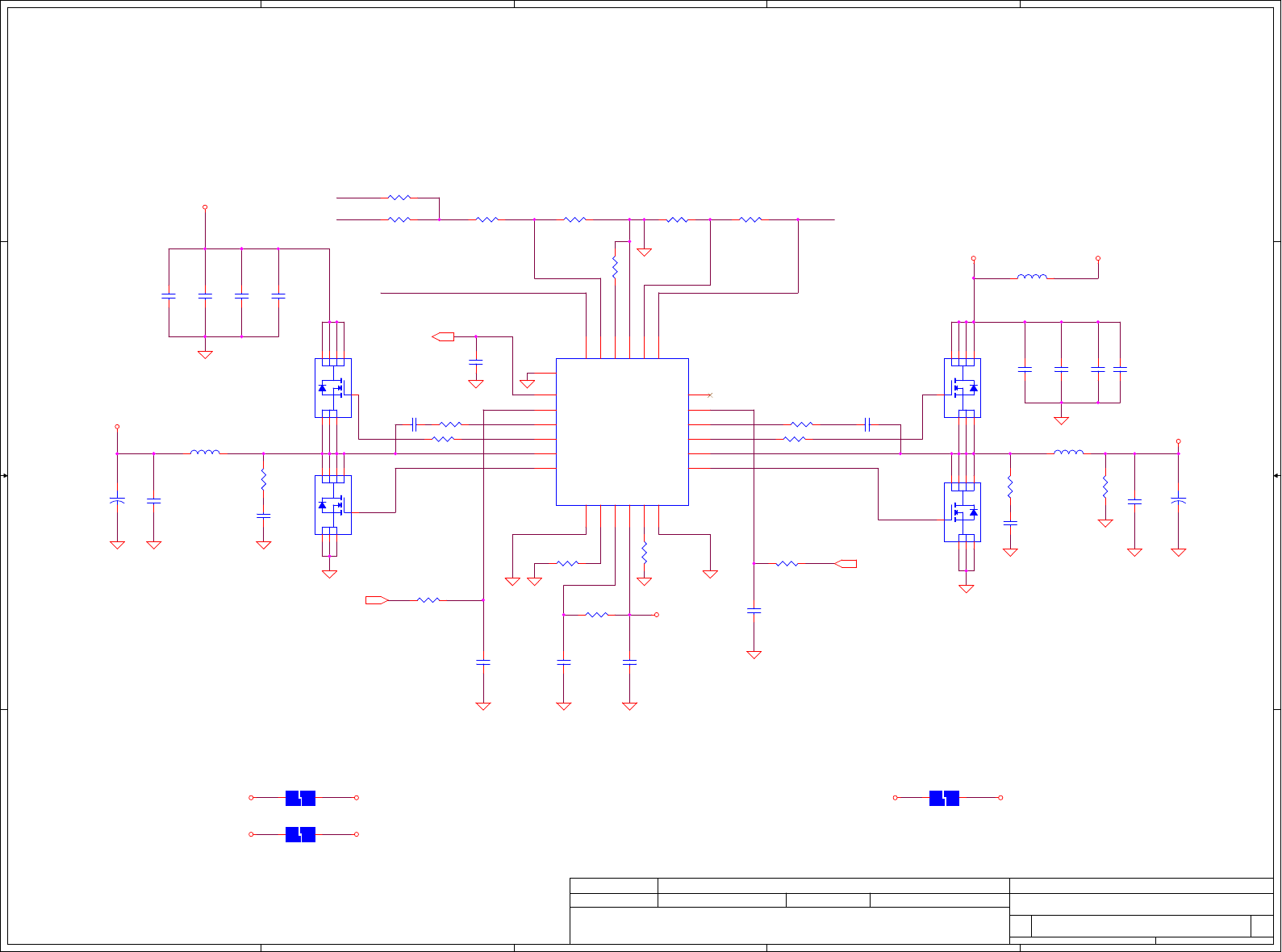Select the horizontal bootstrap capacitor right of the IC

coord(867,424)
